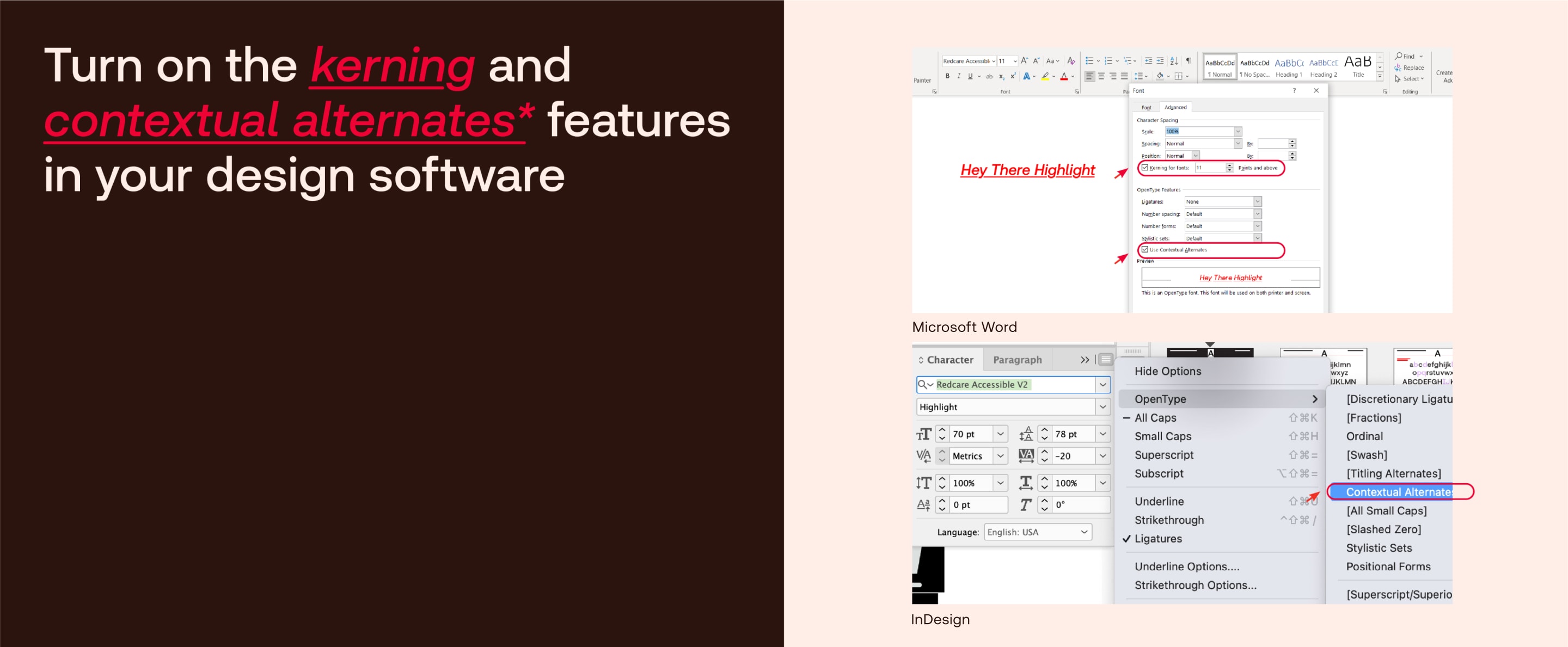The image size is (1568, 647).
Task: Start a bulleted list in Word
Action: 1089,61
